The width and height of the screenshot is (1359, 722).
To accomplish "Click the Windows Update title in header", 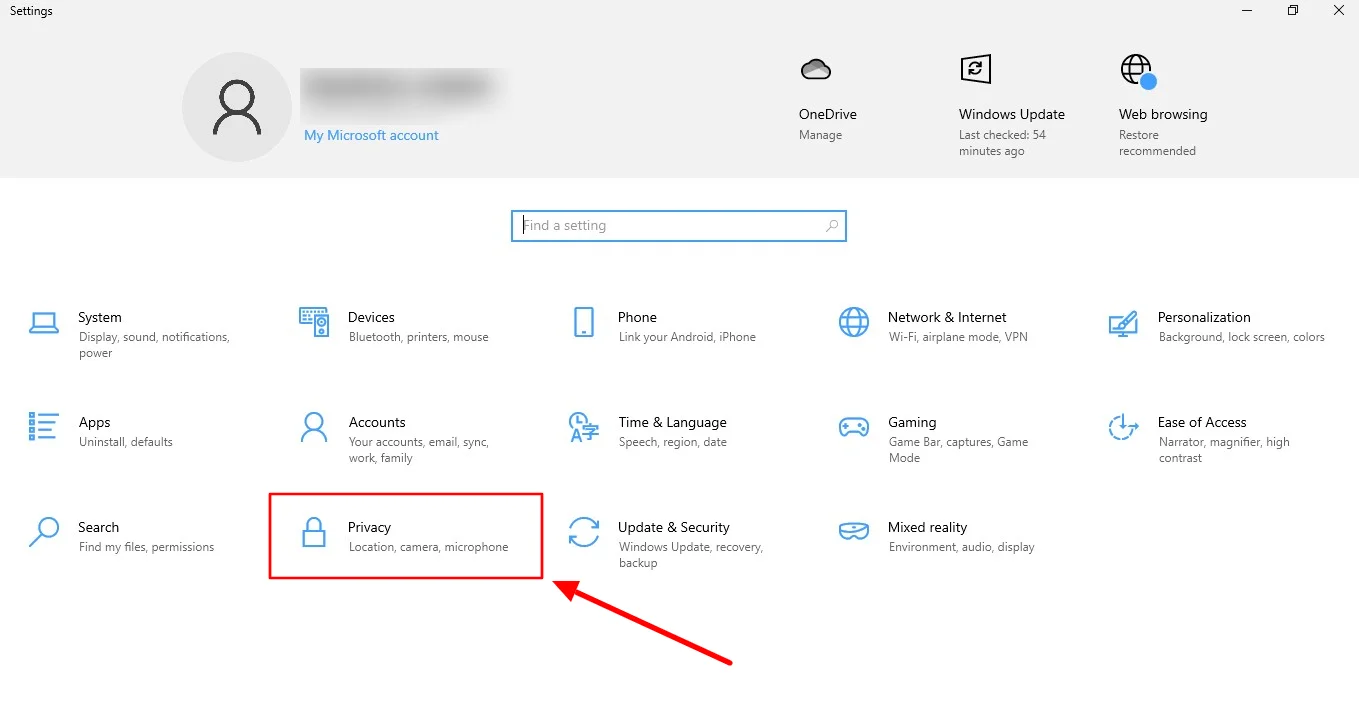I will tap(1012, 114).
